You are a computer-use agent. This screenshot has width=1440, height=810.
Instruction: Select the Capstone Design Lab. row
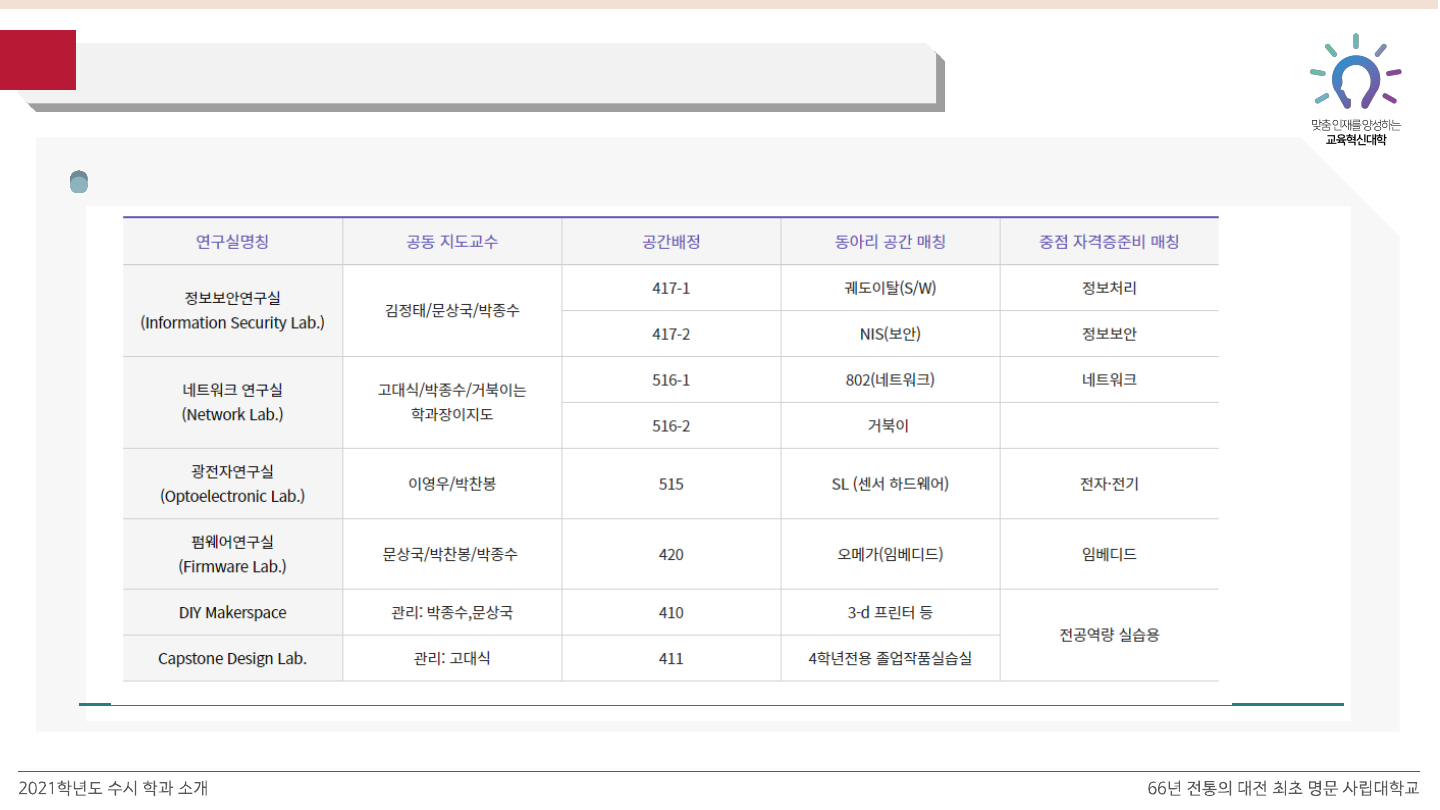(232, 659)
